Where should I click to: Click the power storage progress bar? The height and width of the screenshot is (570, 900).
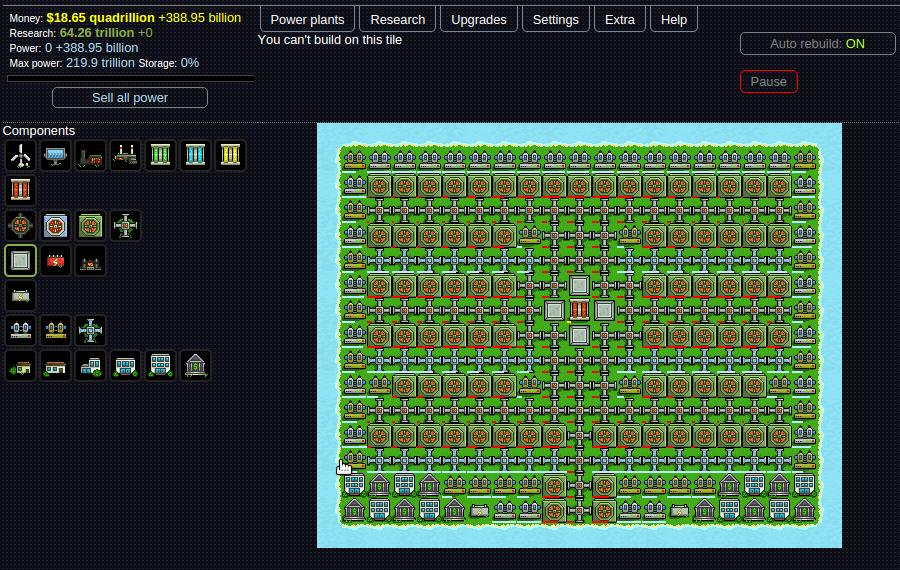(131, 78)
